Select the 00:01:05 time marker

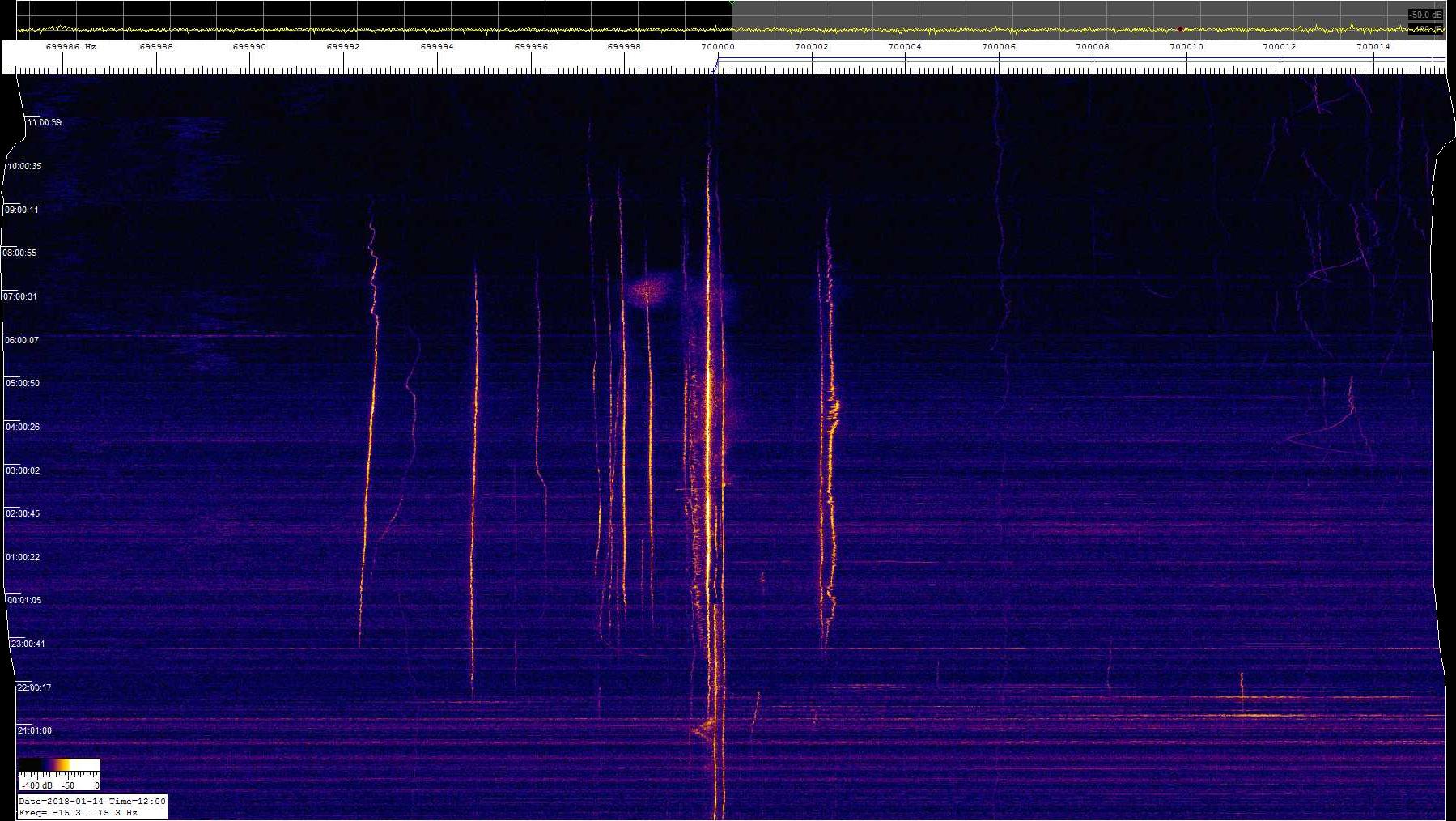24,600
